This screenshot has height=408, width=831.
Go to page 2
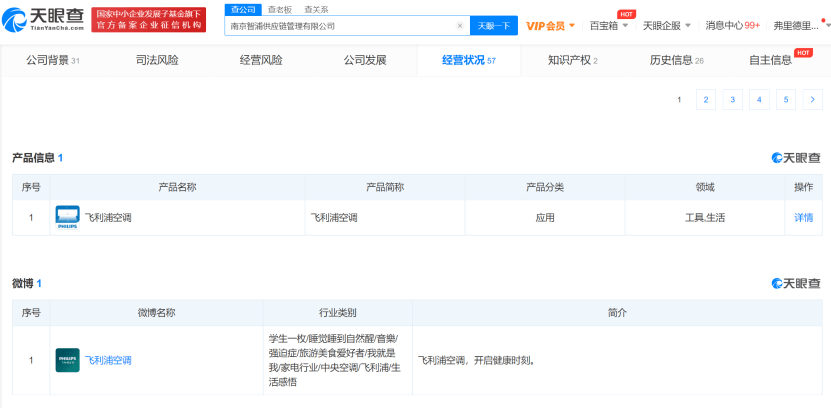click(706, 100)
